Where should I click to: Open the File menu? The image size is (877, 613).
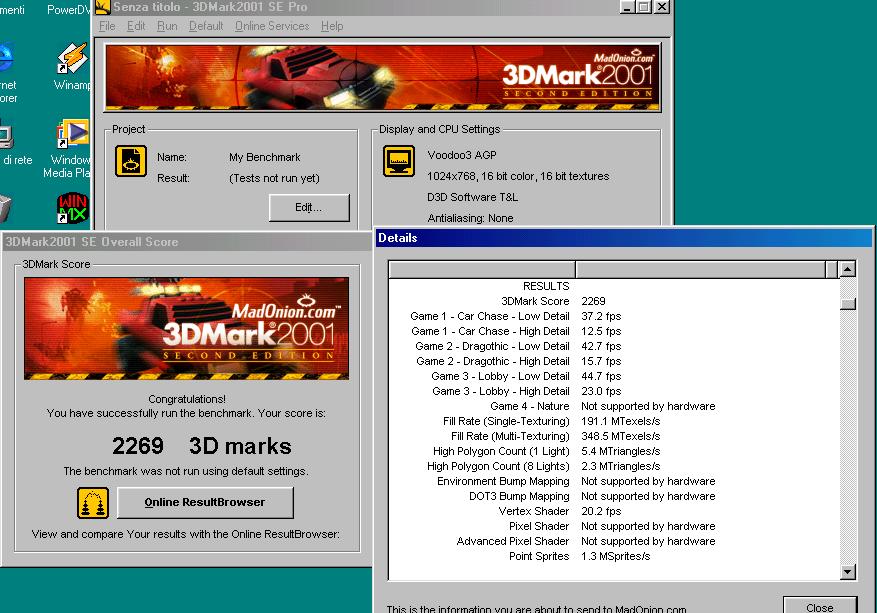107,26
